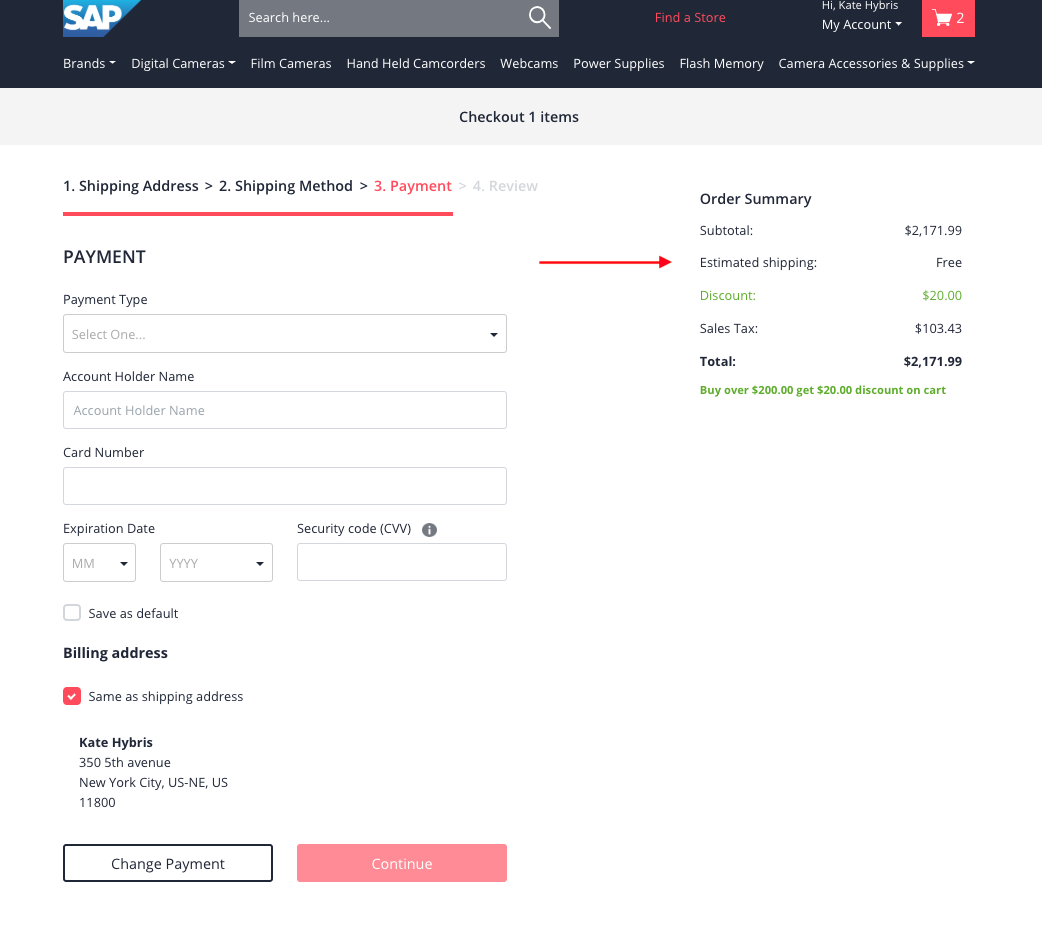Open the shopping cart with 2 items
Image resolution: width=1042 pixels, height=941 pixels.
948,18
